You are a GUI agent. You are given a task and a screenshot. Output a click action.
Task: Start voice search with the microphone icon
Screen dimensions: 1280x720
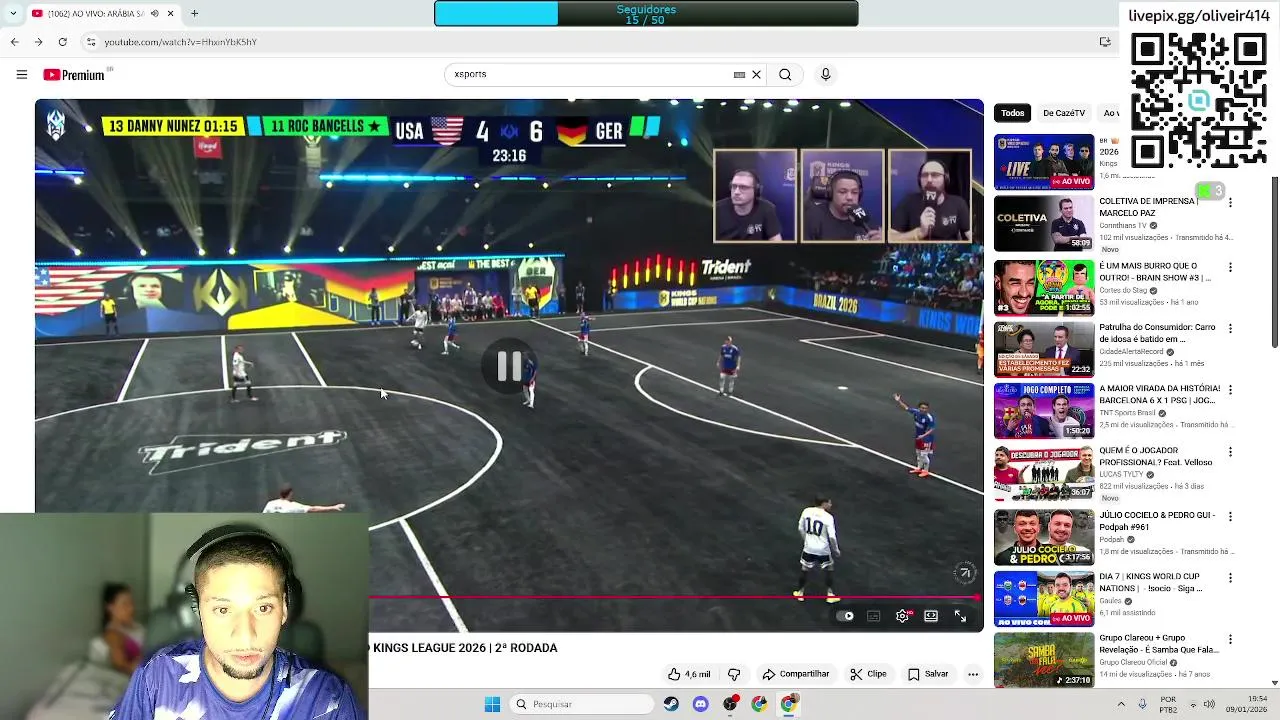(825, 74)
